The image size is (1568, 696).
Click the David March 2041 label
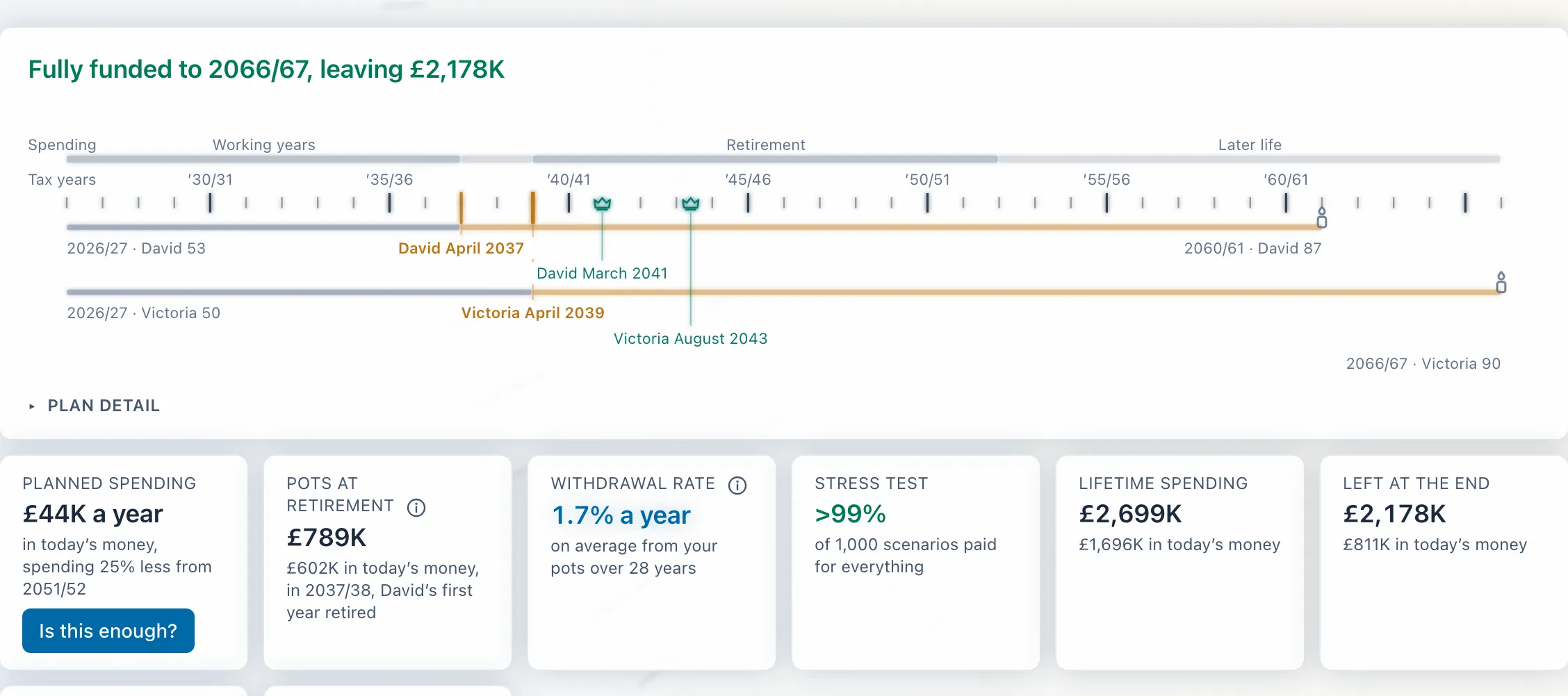602,273
